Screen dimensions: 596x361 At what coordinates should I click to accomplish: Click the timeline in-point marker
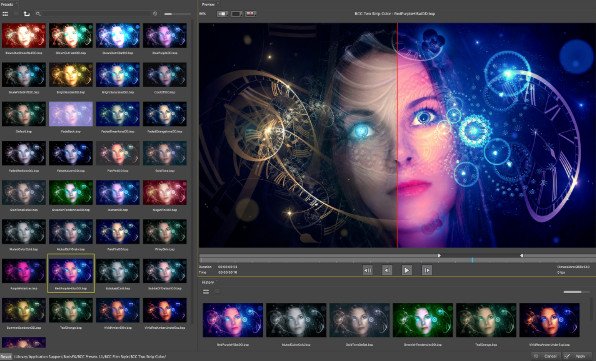point(439,256)
